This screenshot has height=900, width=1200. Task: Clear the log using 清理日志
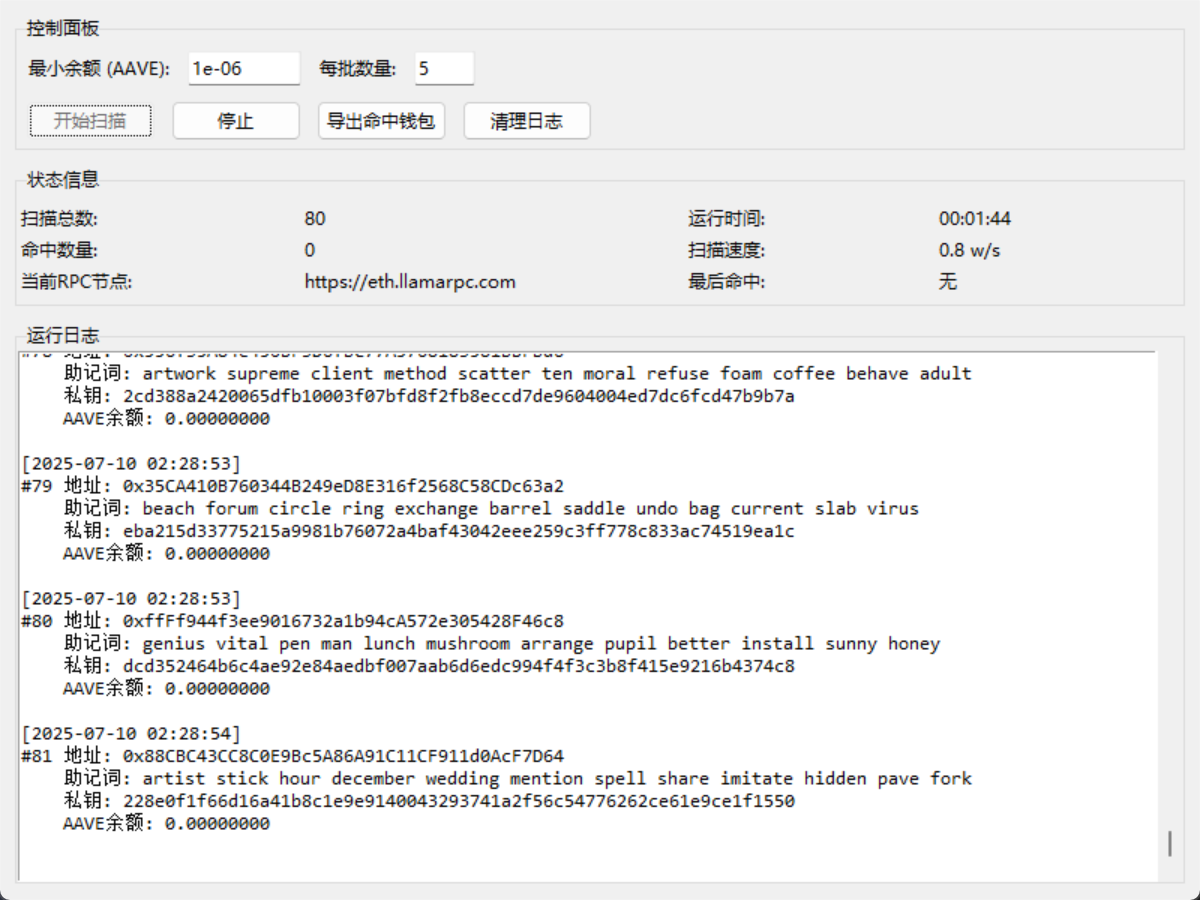(x=527, y=120)
